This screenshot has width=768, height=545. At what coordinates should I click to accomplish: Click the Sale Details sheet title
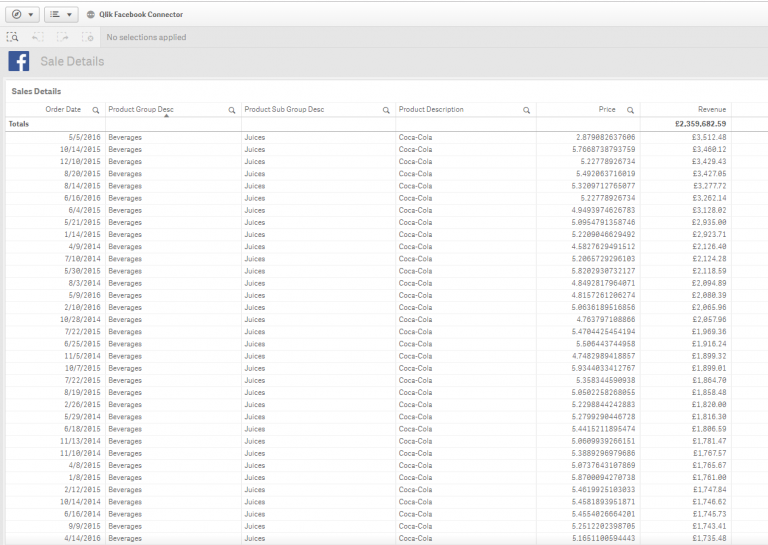click(x=72, y=61)
